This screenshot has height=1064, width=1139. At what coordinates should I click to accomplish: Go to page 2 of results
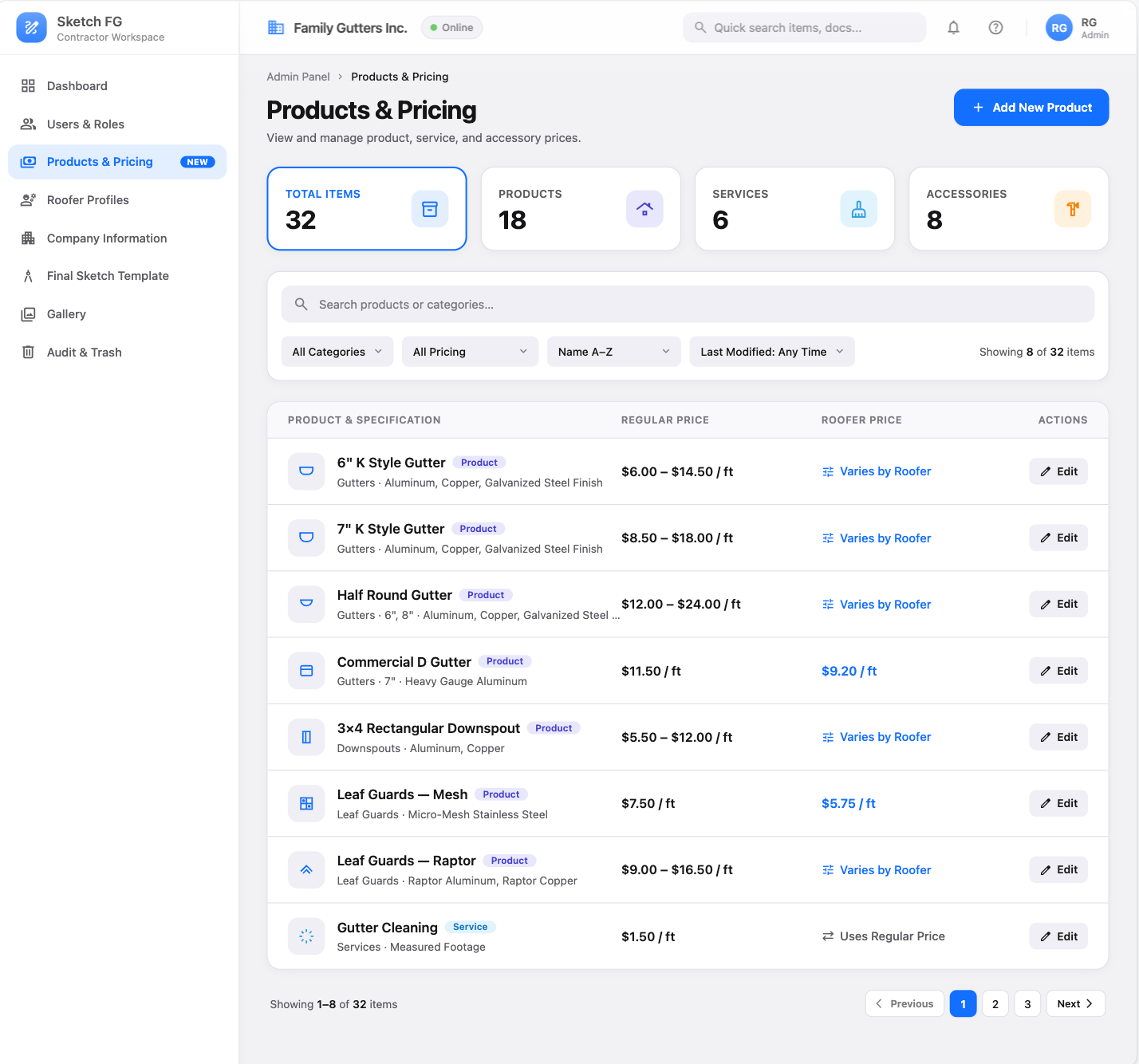click(x=995, y=1003)
